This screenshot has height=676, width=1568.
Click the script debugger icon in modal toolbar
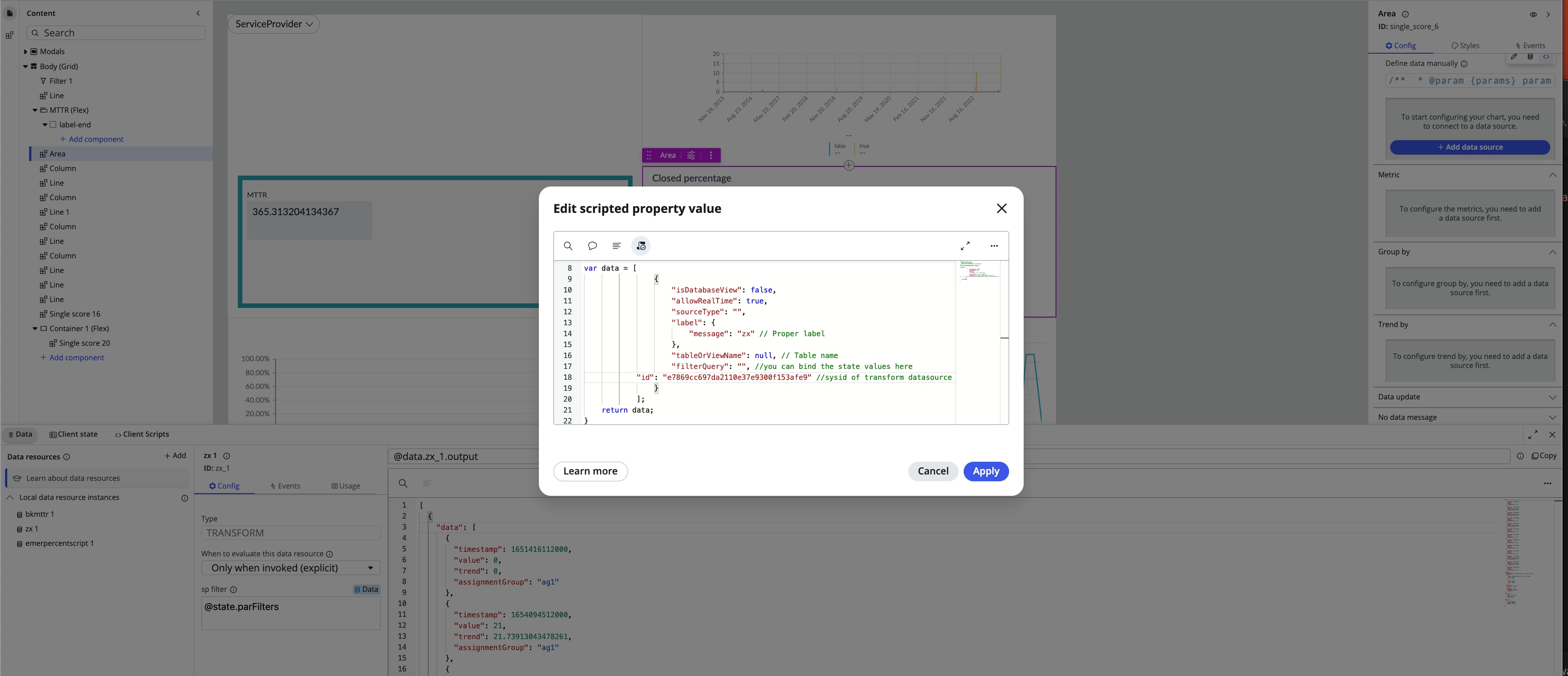(641, 246)
